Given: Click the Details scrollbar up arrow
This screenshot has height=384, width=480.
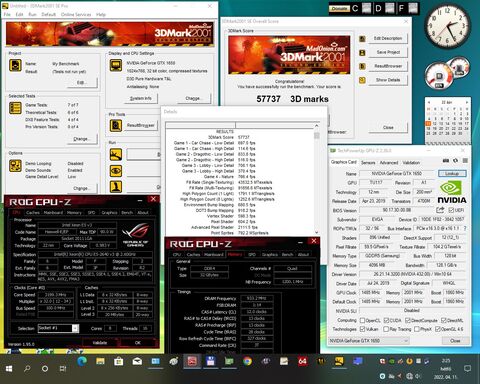Looking at the screenshot, I should click(316, 126).
